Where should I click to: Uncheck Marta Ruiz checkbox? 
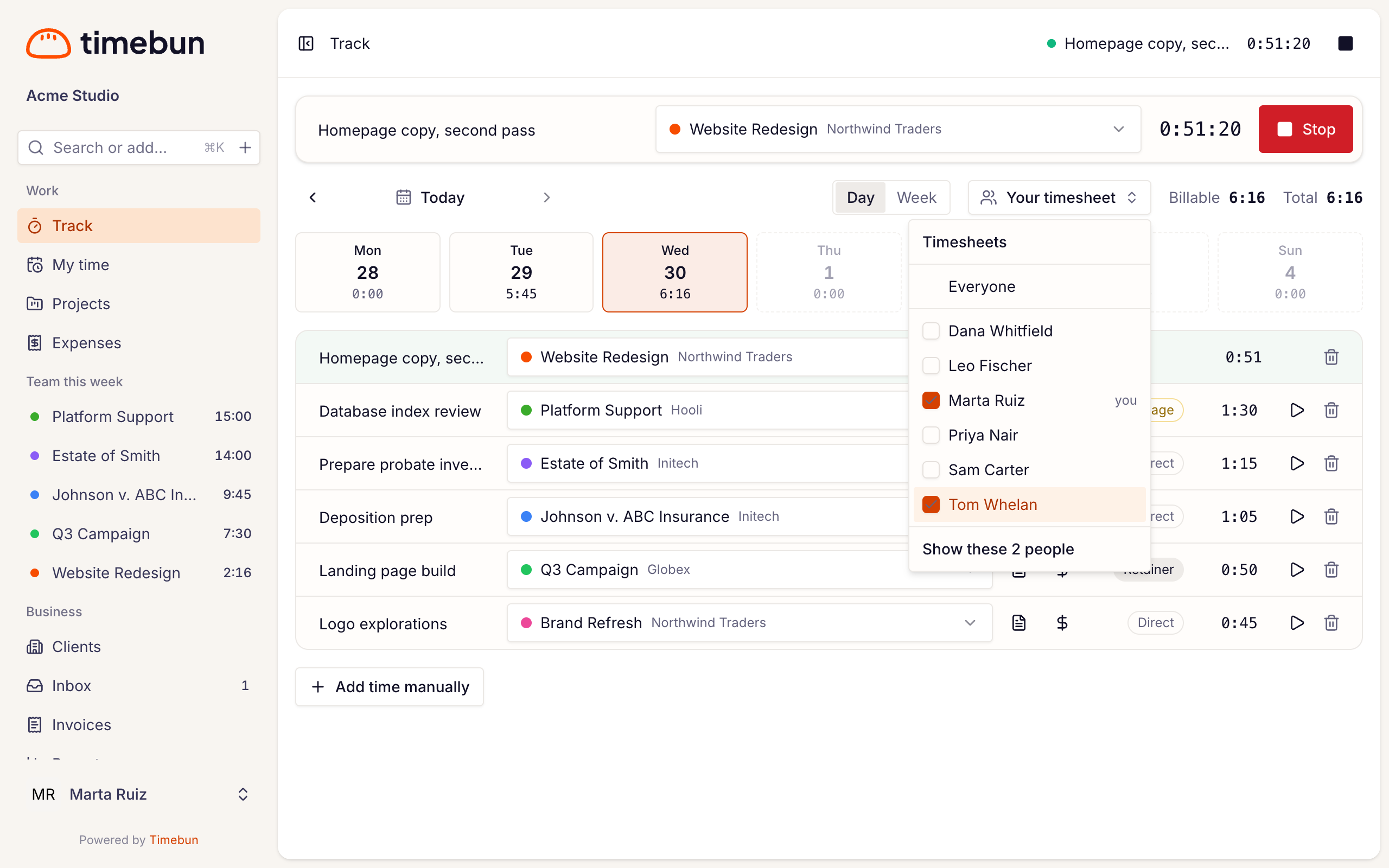click(931, 400)
